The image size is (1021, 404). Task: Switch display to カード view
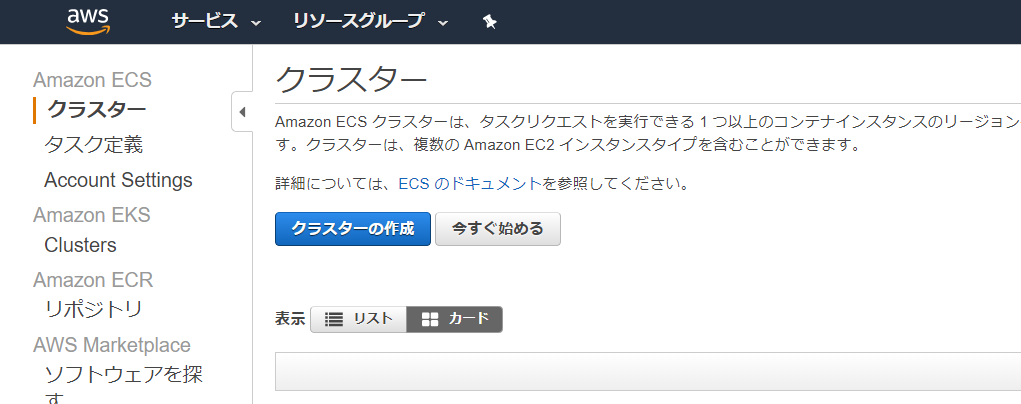tap(455, 319)
